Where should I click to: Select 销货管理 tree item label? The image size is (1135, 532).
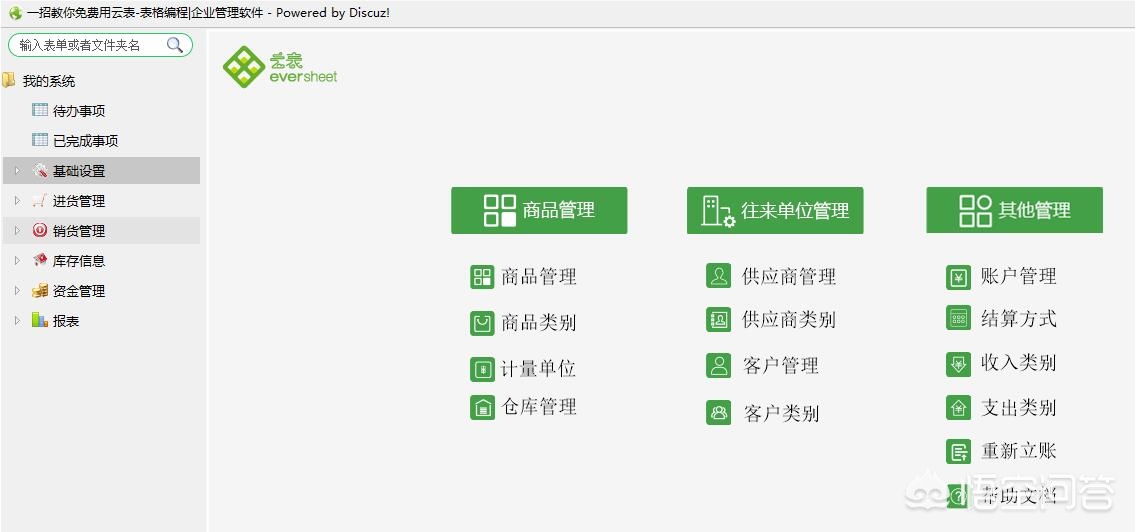pyautogui.click(x=79, y=232)
